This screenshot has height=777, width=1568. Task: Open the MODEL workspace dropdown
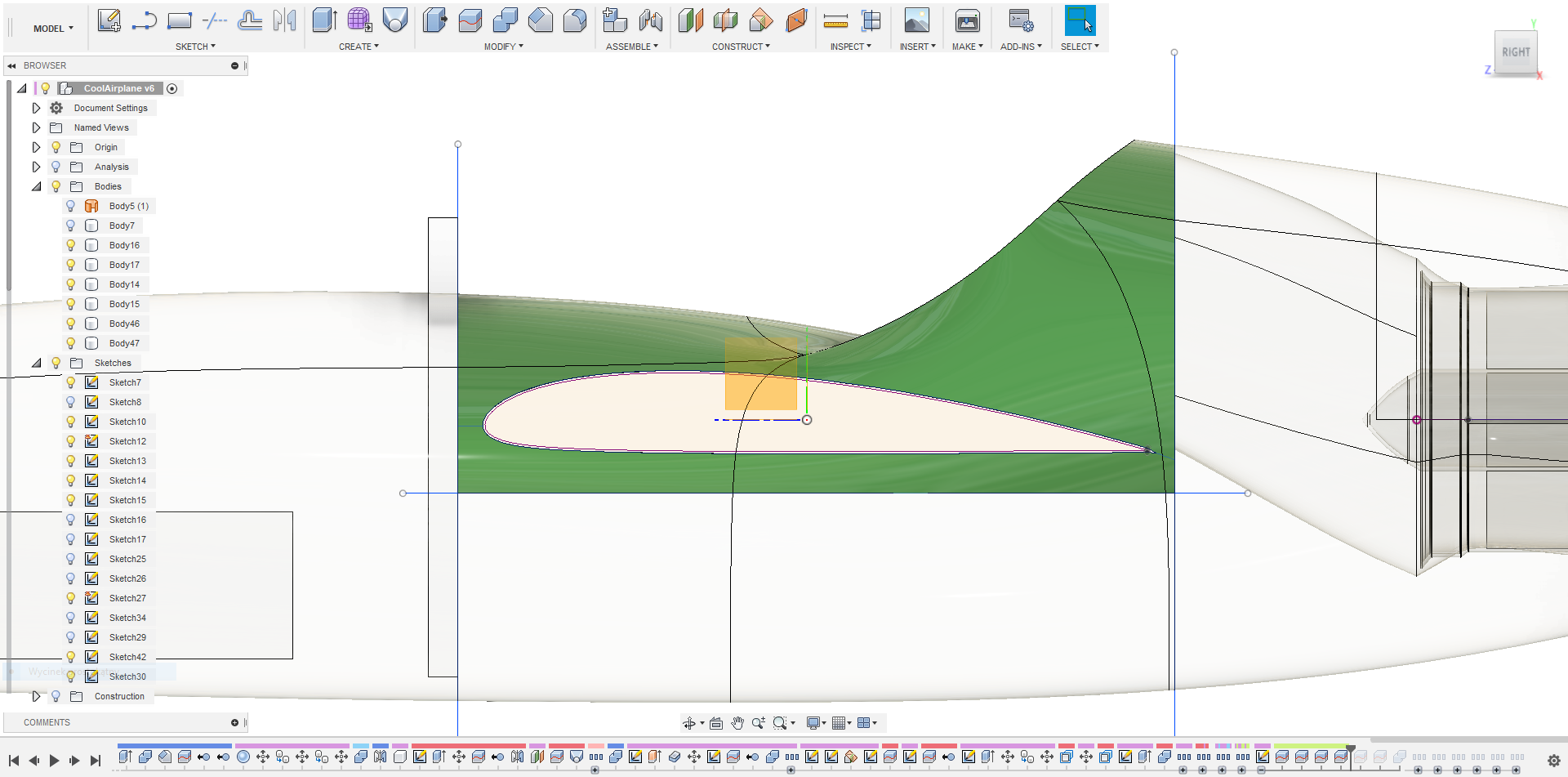tap(53, 29)
